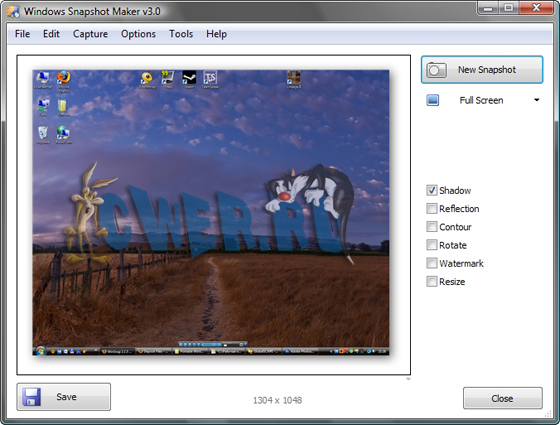560x425 pixels.
Task: Open the Tools menu
Action: click(181, 34)
